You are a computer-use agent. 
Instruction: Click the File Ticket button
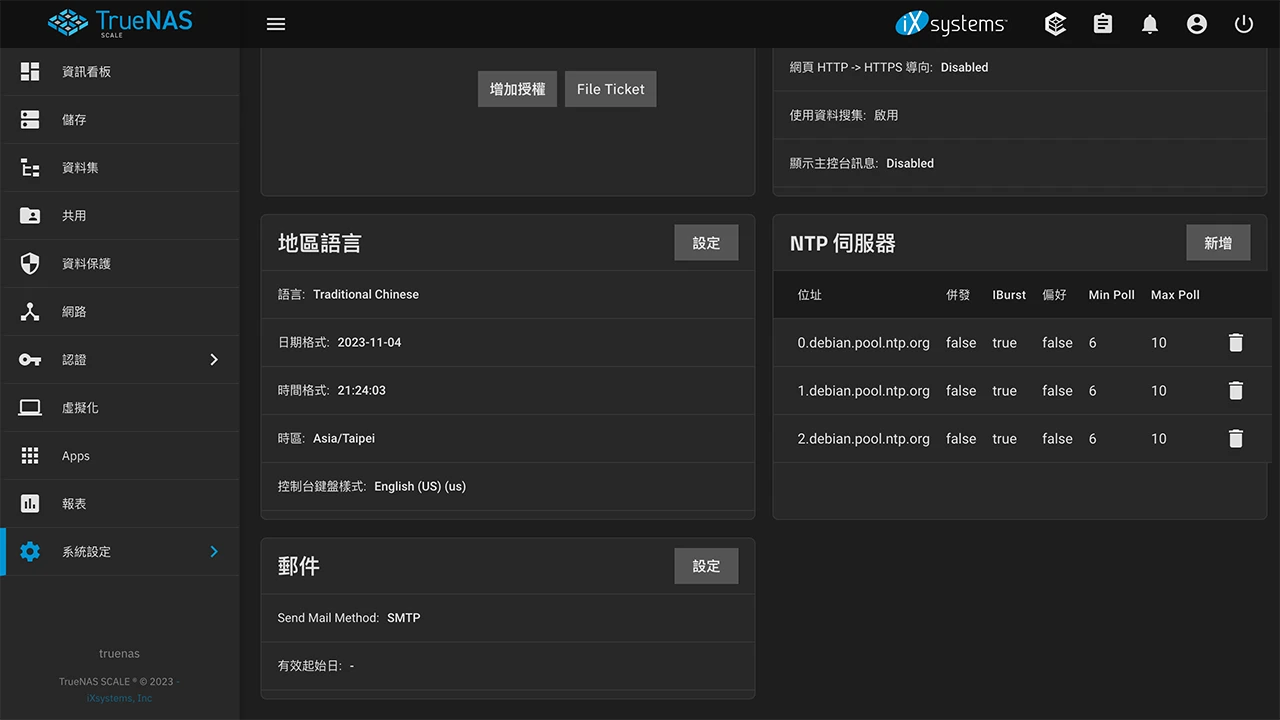(x=610, y=89)
